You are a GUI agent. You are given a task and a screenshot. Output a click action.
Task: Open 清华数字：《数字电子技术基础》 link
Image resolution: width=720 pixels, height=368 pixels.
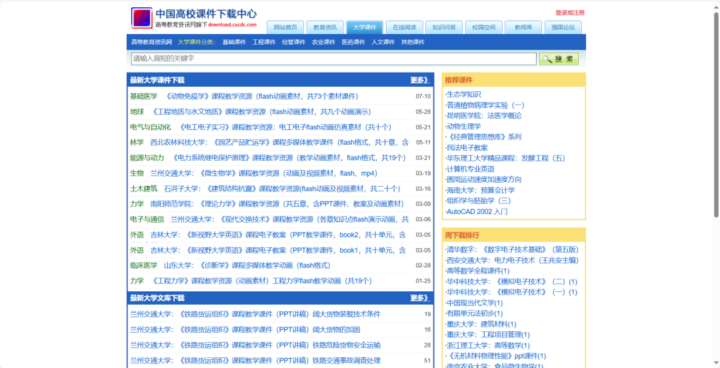click(x=512, y=249)
